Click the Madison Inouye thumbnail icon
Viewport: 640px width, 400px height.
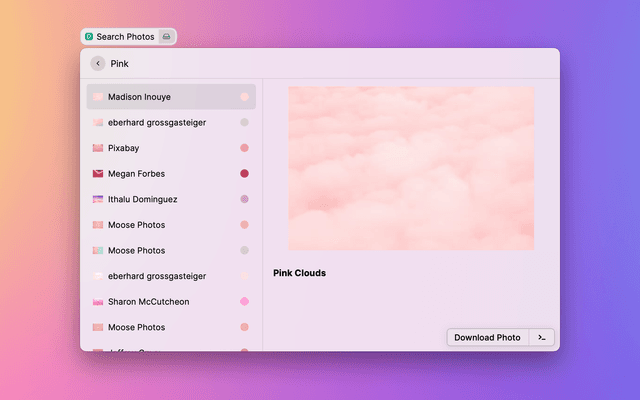click(98, 97)
